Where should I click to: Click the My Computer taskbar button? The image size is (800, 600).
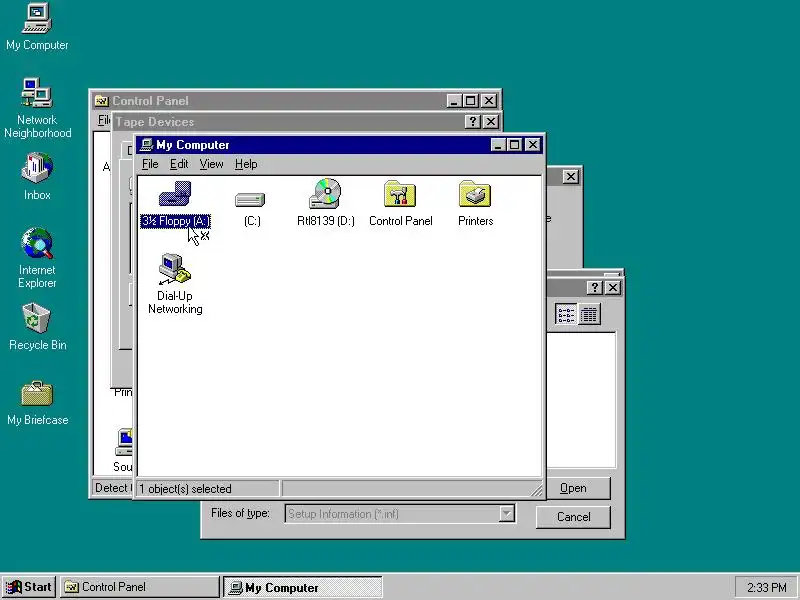303,587
